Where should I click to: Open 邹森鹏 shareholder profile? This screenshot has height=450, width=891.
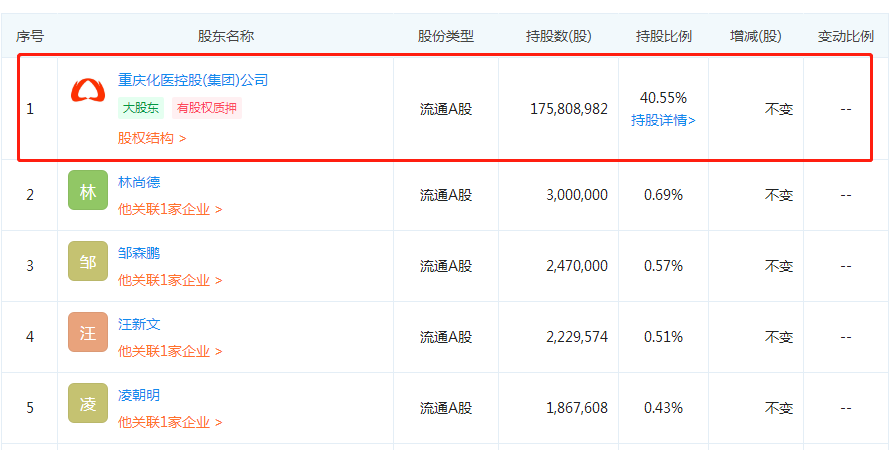pyautogui.click(x=139, y=253)
